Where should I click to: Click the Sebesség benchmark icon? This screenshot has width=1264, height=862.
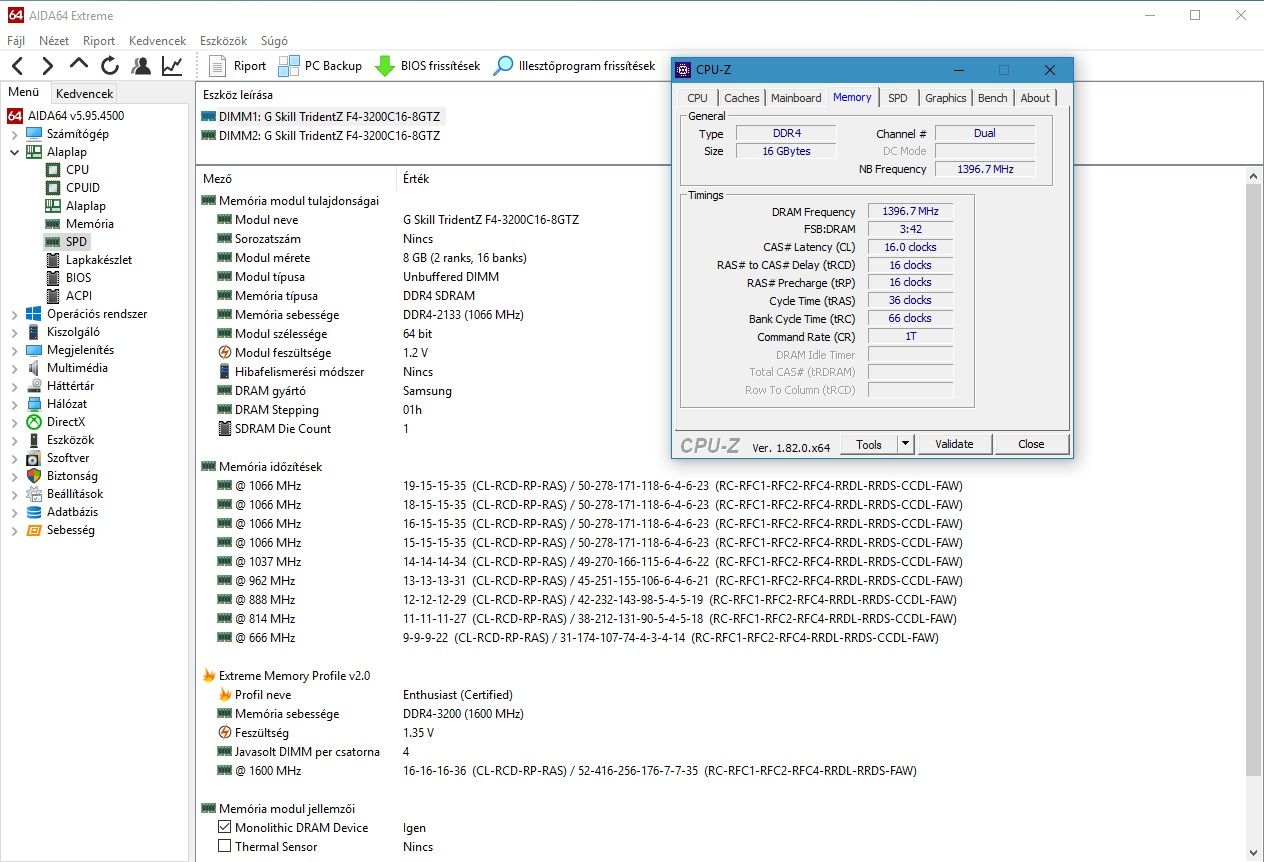(x=34, y=530)
